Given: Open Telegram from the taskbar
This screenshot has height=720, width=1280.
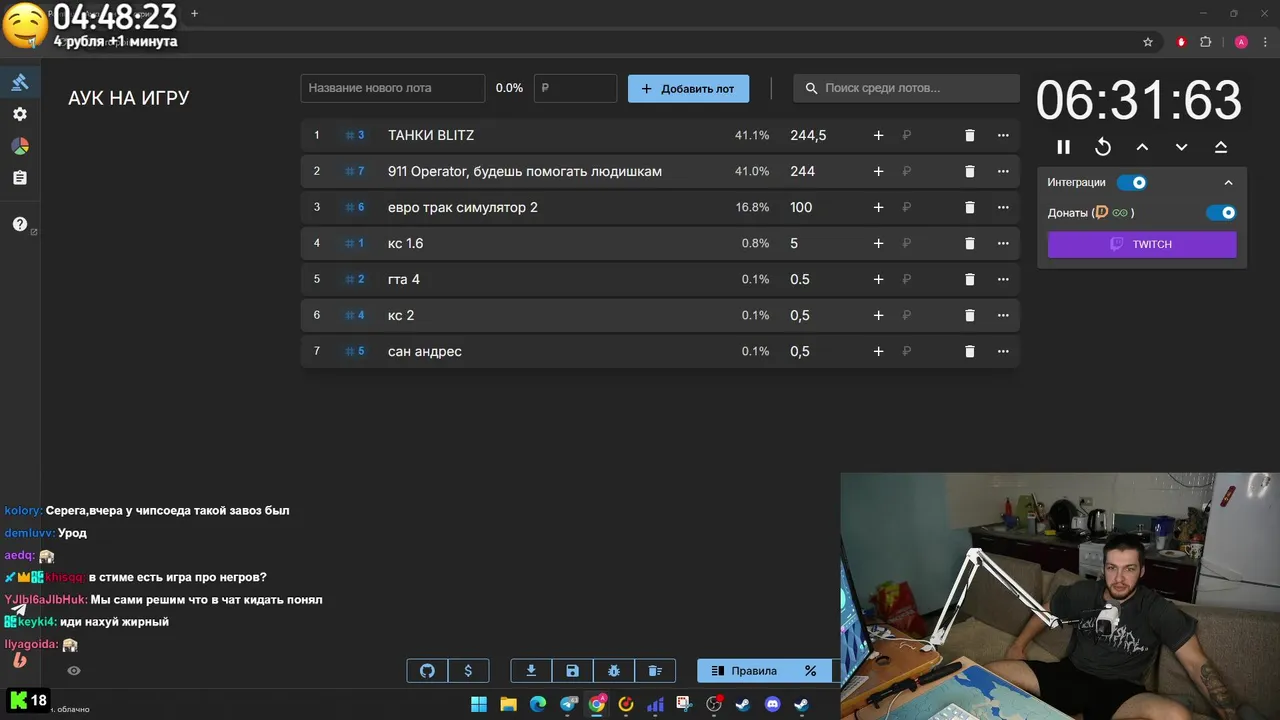Looking at the screenshot, I should coord(568,704).
